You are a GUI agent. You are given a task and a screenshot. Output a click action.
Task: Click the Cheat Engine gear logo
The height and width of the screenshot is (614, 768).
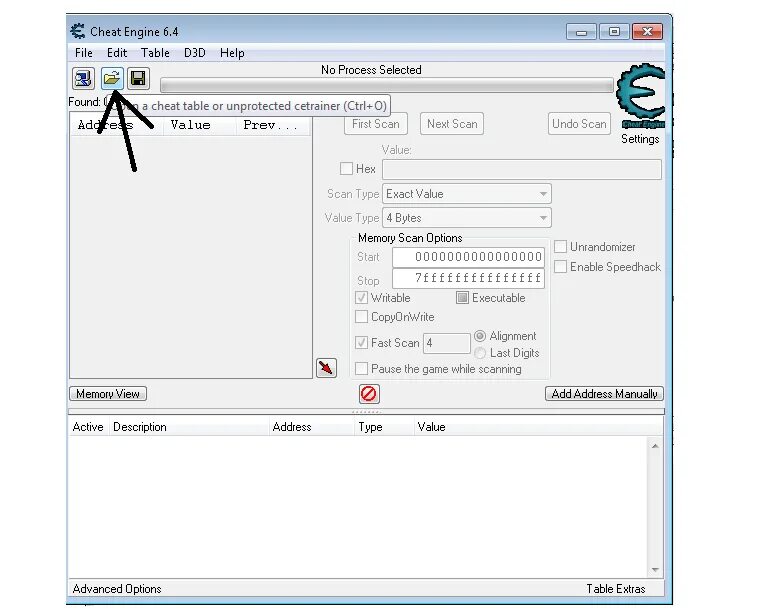pyautogui.click(x=641, y=96)
